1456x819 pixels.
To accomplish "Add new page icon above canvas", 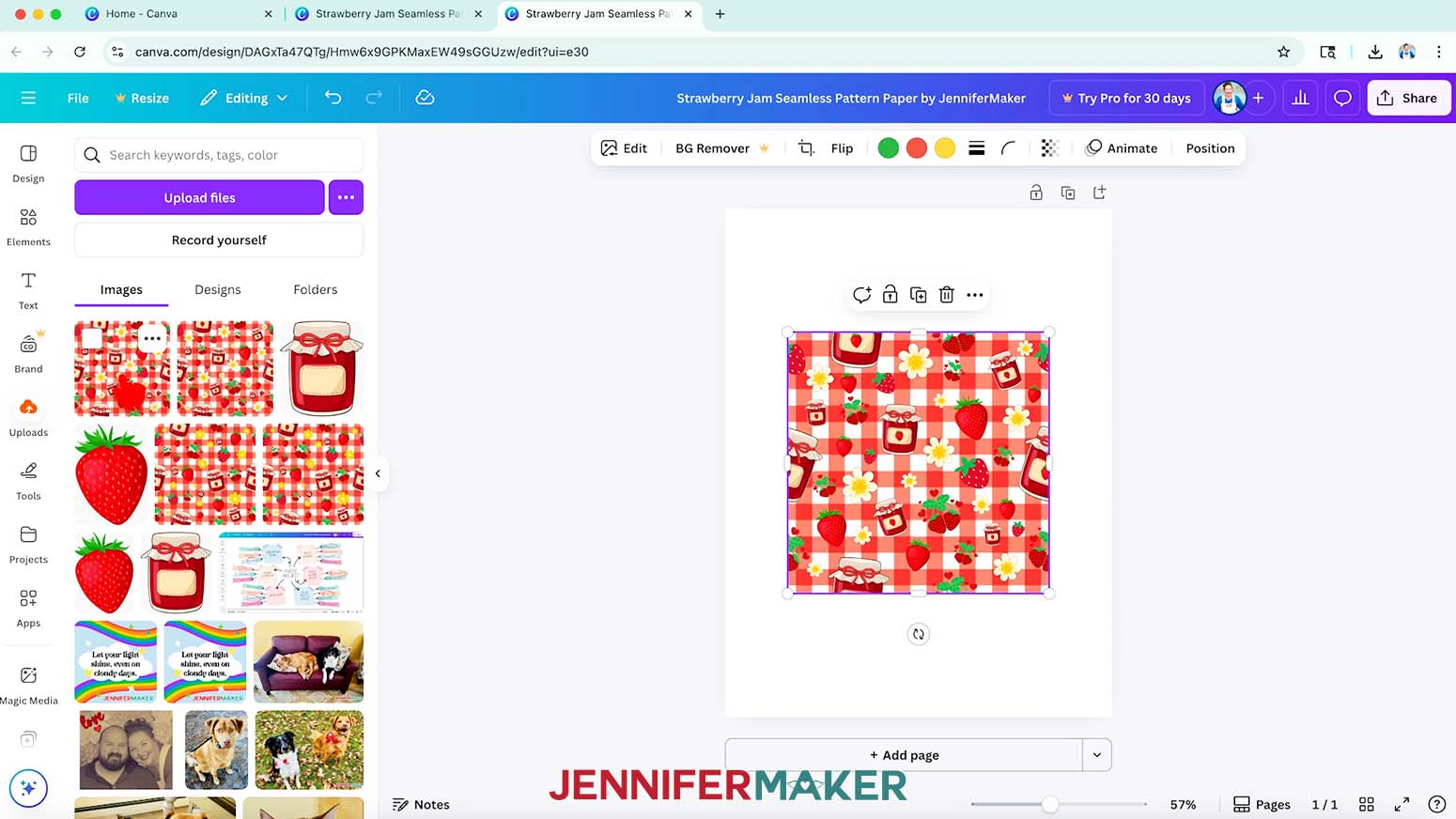I will point(1099,193).
